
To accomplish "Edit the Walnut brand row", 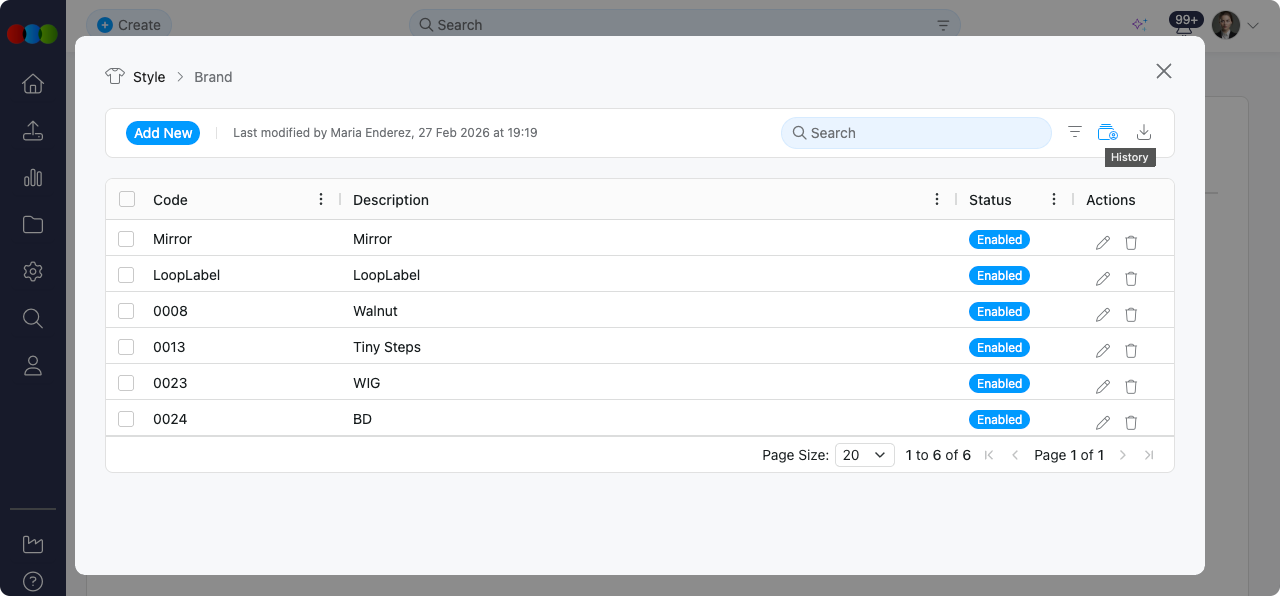I will 1102,314.
